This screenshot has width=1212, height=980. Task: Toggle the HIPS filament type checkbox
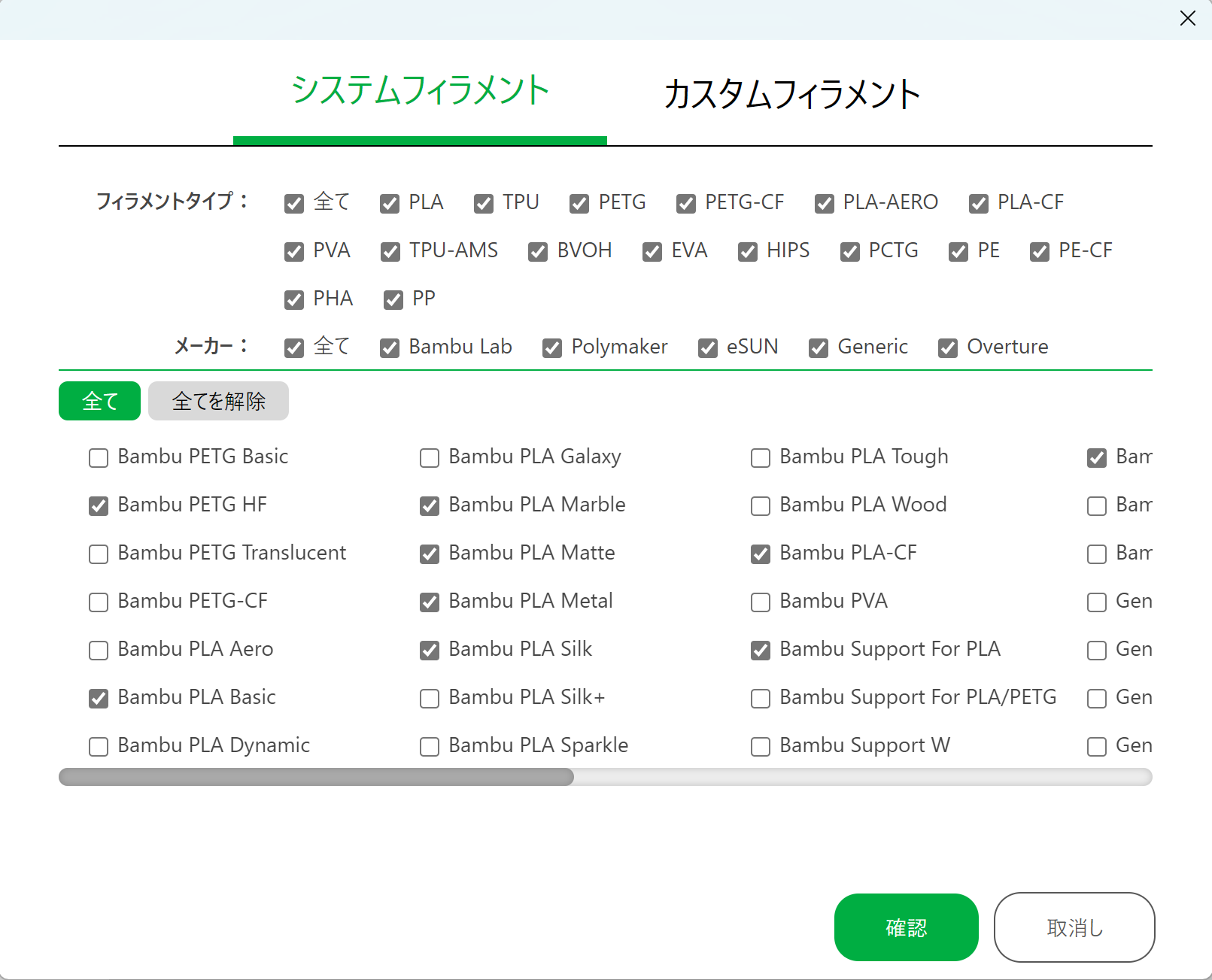pyautogui.click(x=748, y=251)
